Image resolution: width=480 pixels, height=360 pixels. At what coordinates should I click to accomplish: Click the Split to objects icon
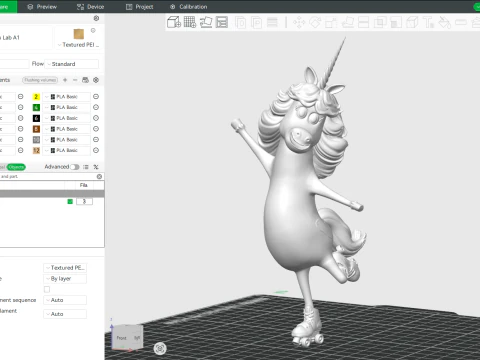coord(240,23)
